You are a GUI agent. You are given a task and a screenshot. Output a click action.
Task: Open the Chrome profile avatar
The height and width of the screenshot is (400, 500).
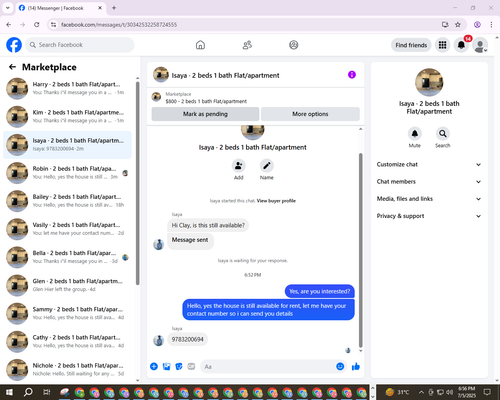[477, 25]
